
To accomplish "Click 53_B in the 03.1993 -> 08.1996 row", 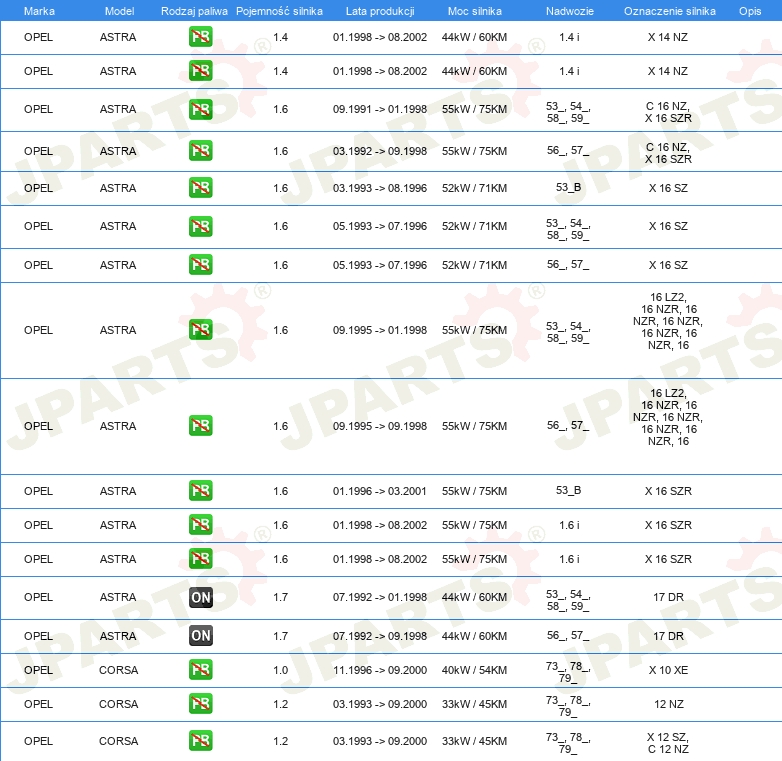I will (x=569, y=188).
